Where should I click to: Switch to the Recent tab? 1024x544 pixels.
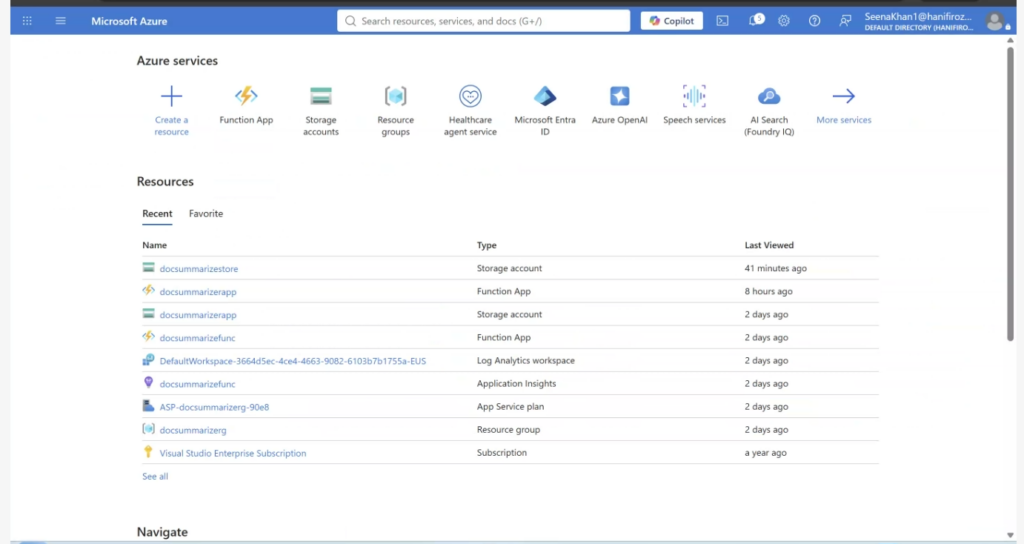tap(157, 214)
